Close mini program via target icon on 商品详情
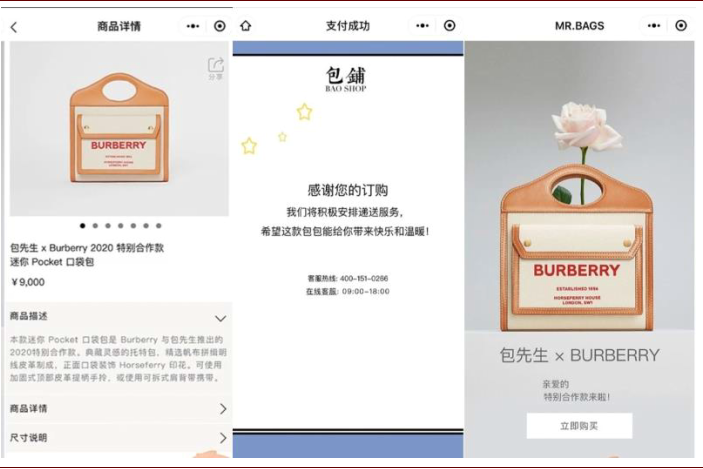Screen dimensions: 703x469 click(x=220, y=26)
